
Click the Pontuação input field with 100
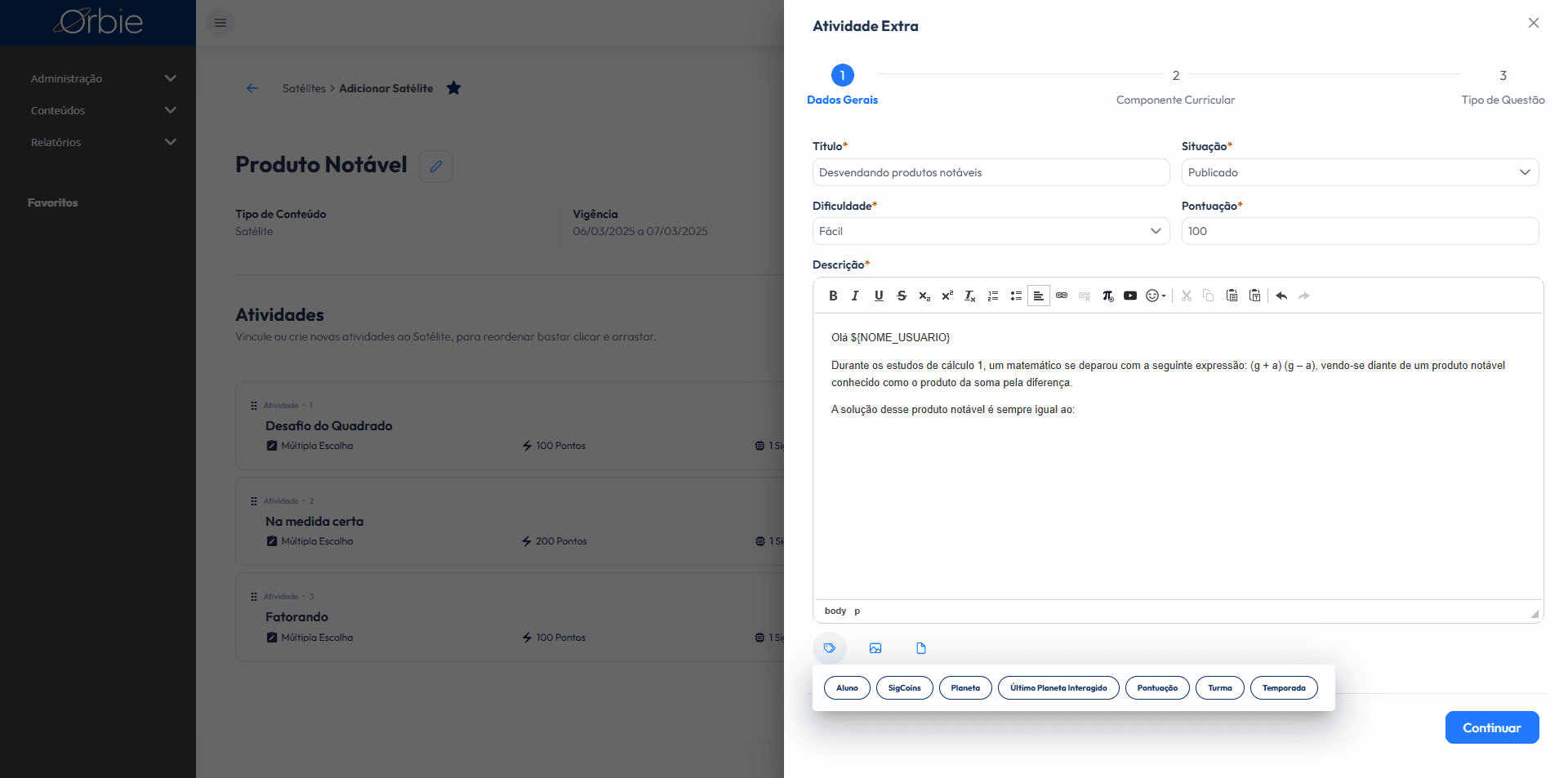[1360, 231]
